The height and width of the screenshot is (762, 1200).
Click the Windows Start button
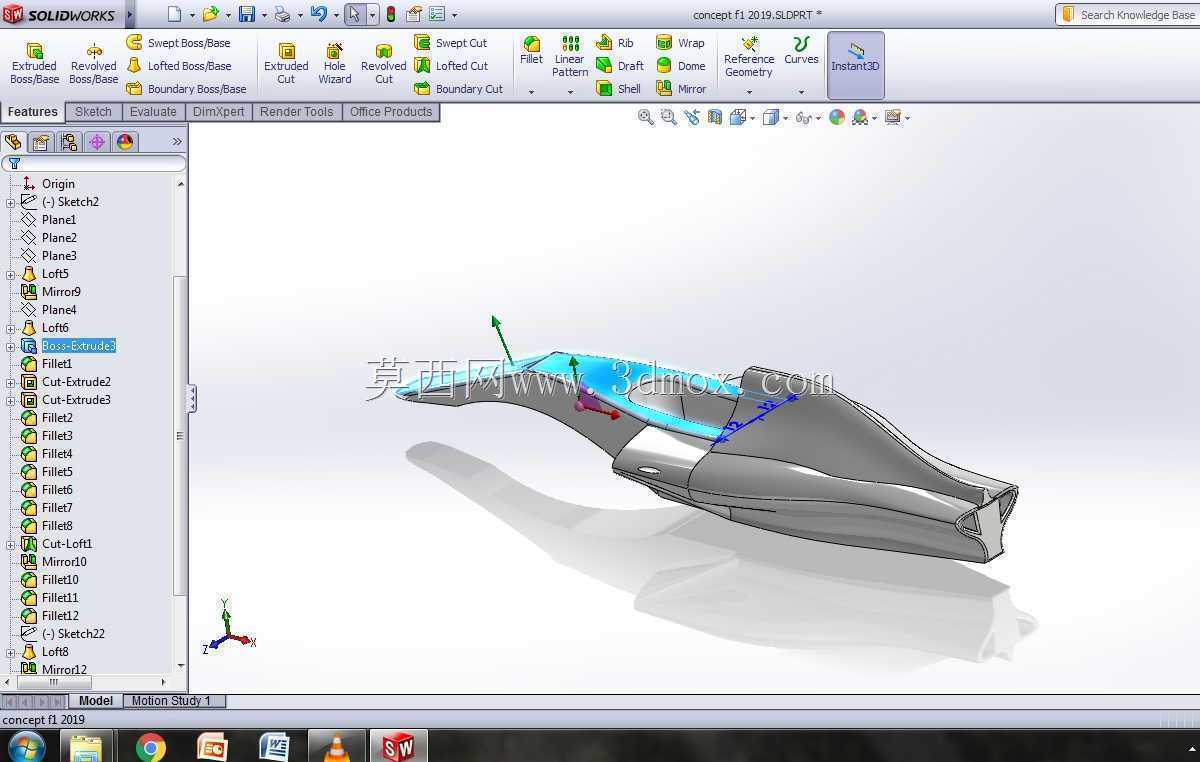(x=25, y=746)
